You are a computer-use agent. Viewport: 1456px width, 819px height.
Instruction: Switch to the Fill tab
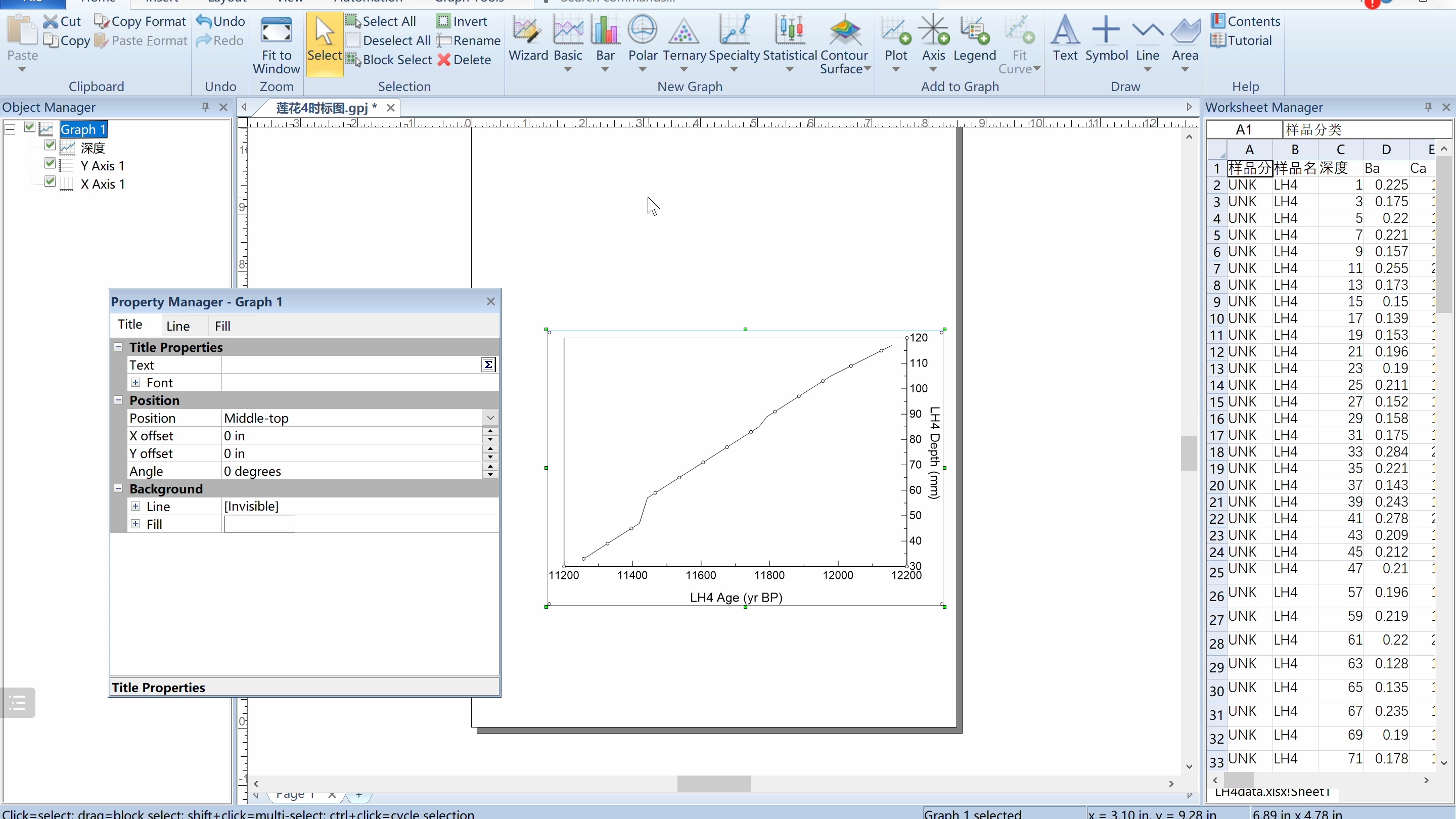[x=222, y=326]
